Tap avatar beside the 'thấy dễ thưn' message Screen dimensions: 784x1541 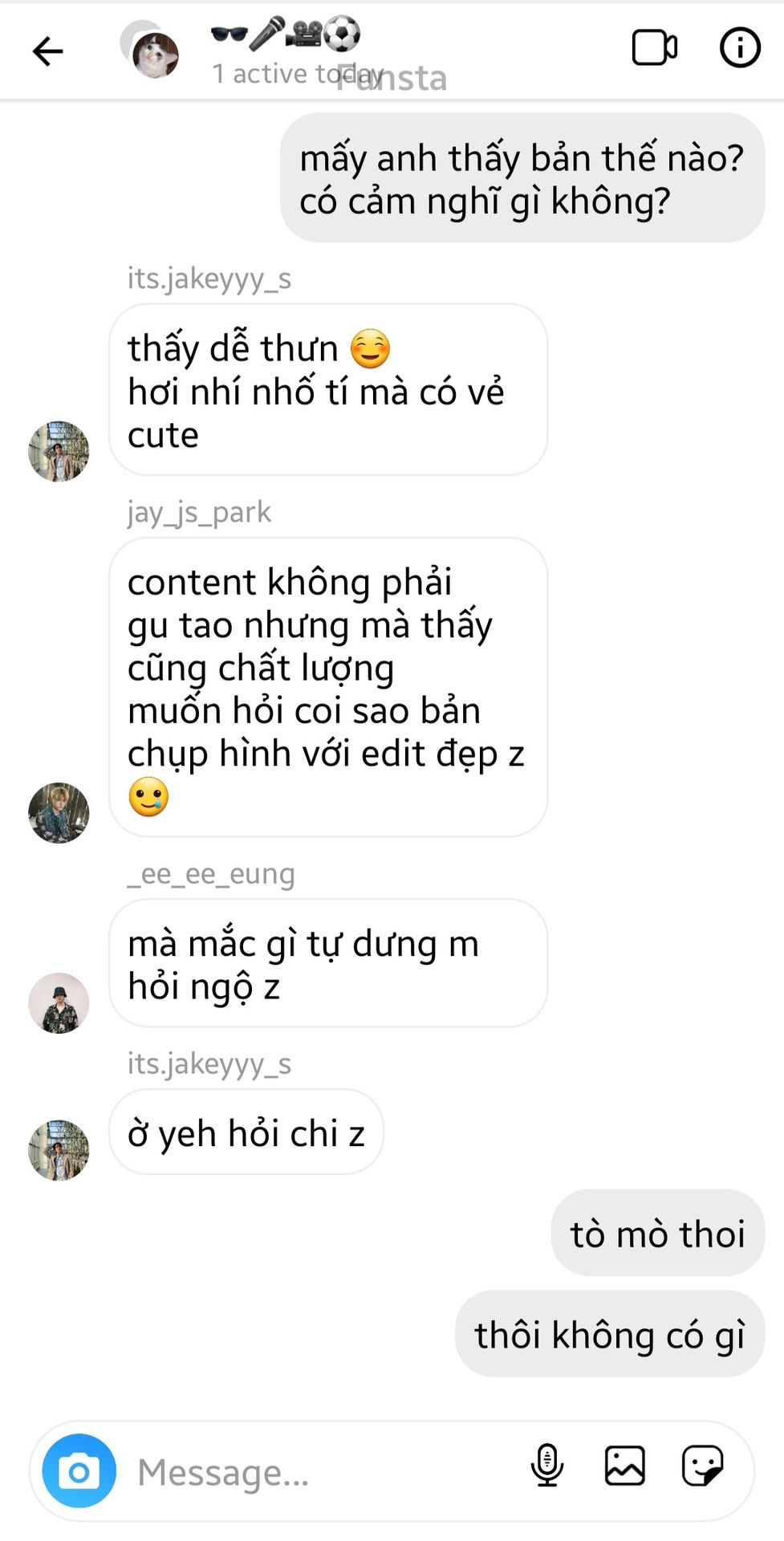pyautogui.click(x=59, y=451)
